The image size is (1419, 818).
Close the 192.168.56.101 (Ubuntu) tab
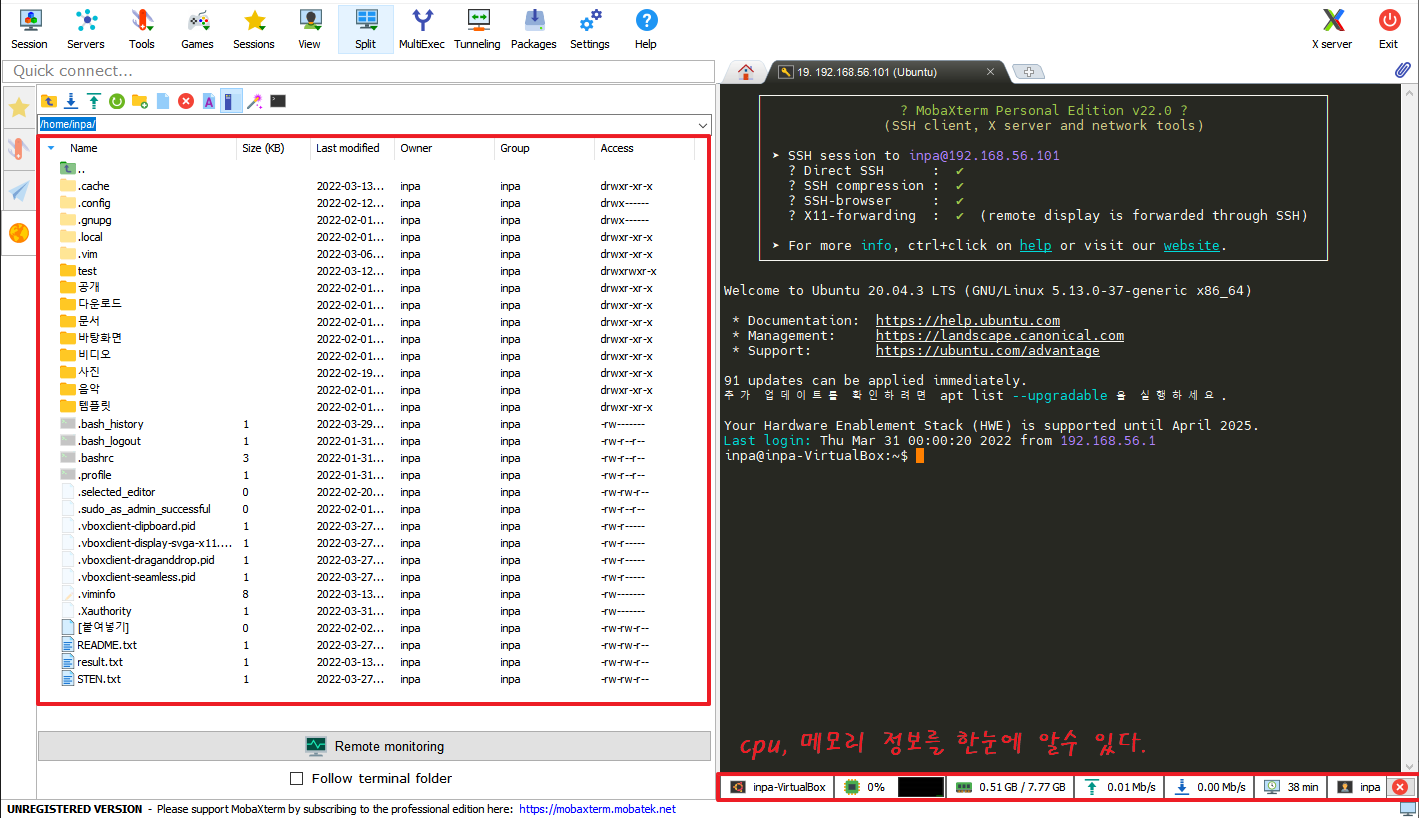tap(992, 72)
